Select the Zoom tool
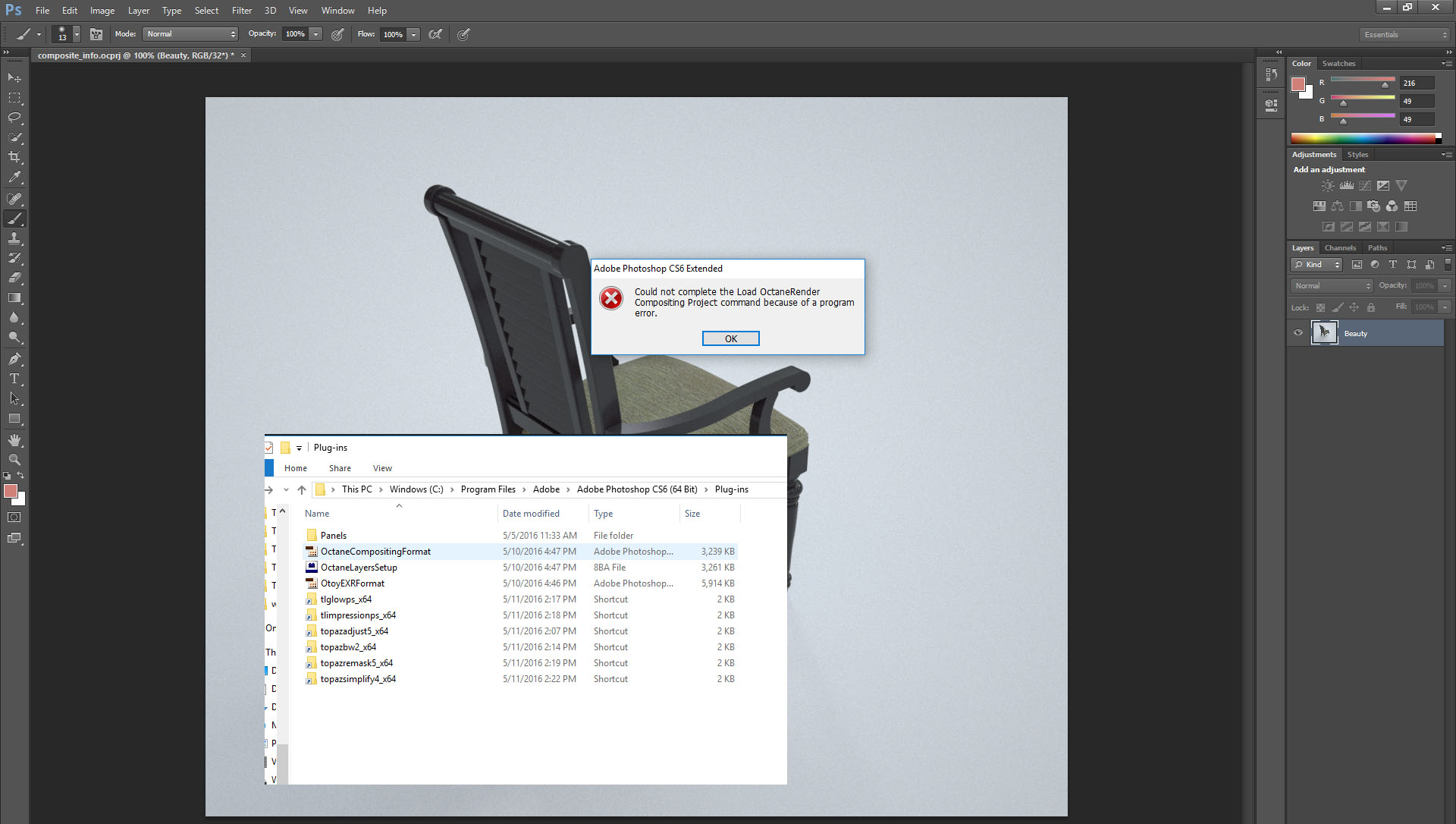This screenshot has width=1456, height=824. pos(14,460)
